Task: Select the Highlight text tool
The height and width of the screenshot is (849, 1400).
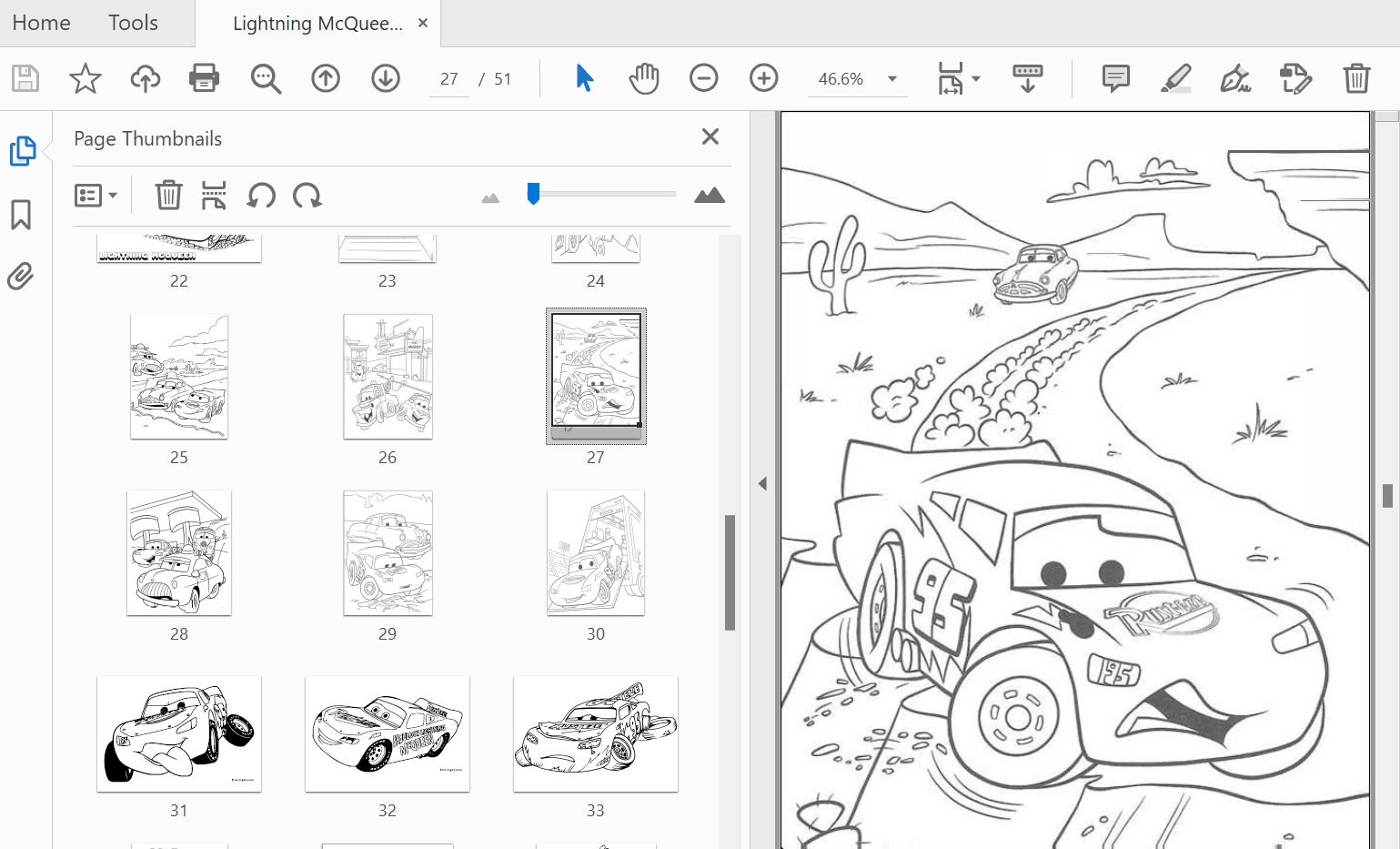Action: point(1175,78)
